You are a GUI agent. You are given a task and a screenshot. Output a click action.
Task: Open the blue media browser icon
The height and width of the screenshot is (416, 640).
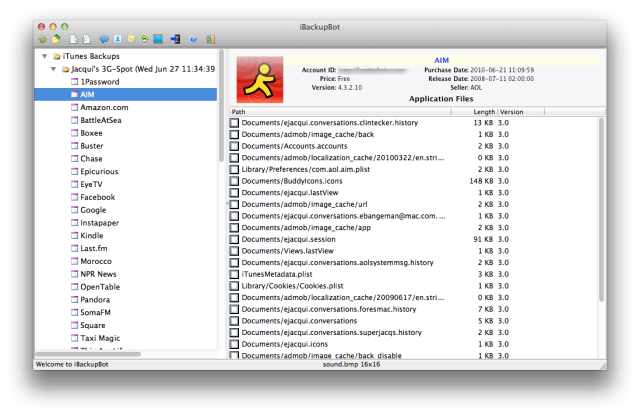click(x=158, y=39)
